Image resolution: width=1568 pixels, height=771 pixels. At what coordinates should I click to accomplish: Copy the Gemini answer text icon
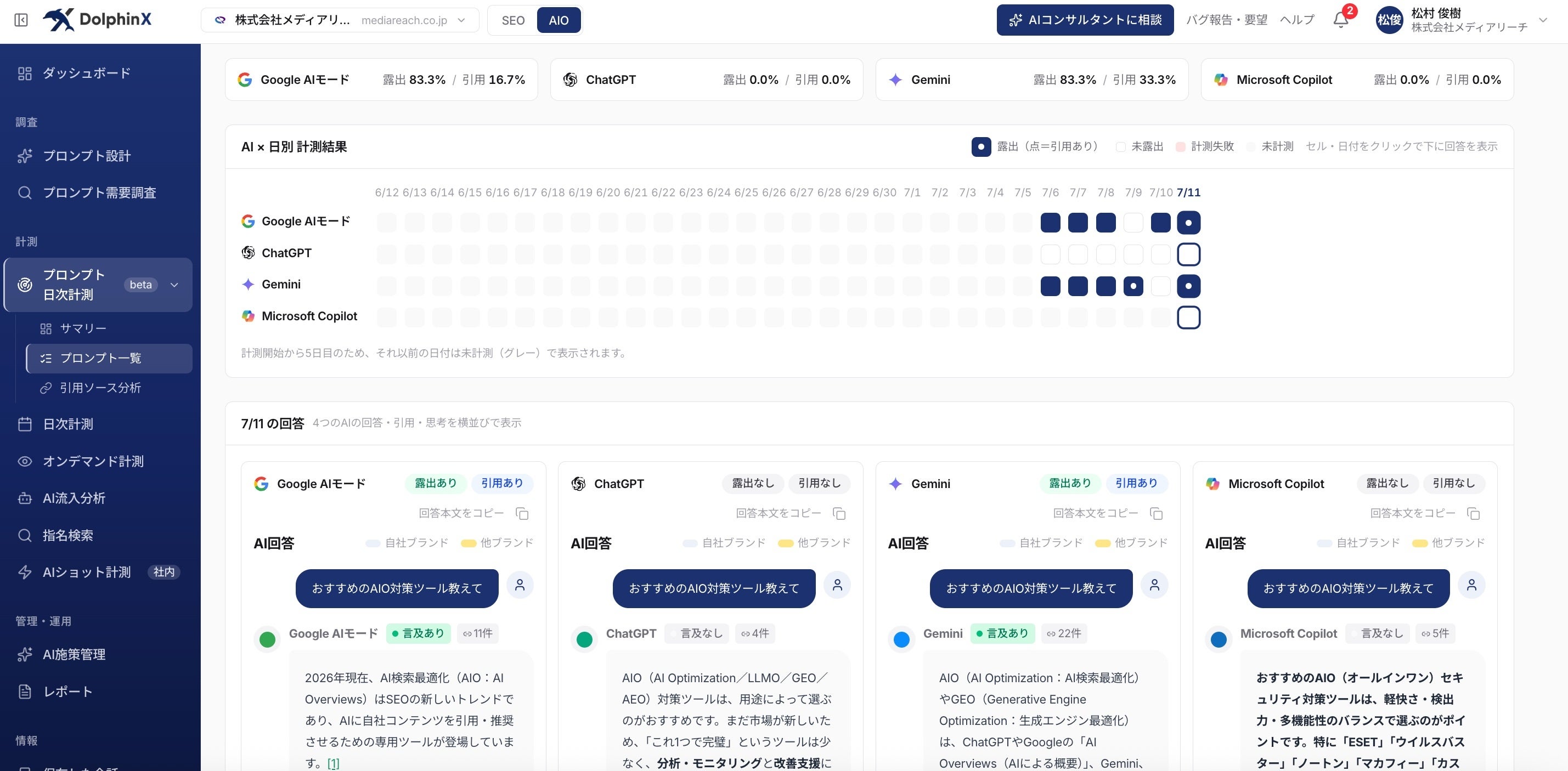click(1156, 514)
